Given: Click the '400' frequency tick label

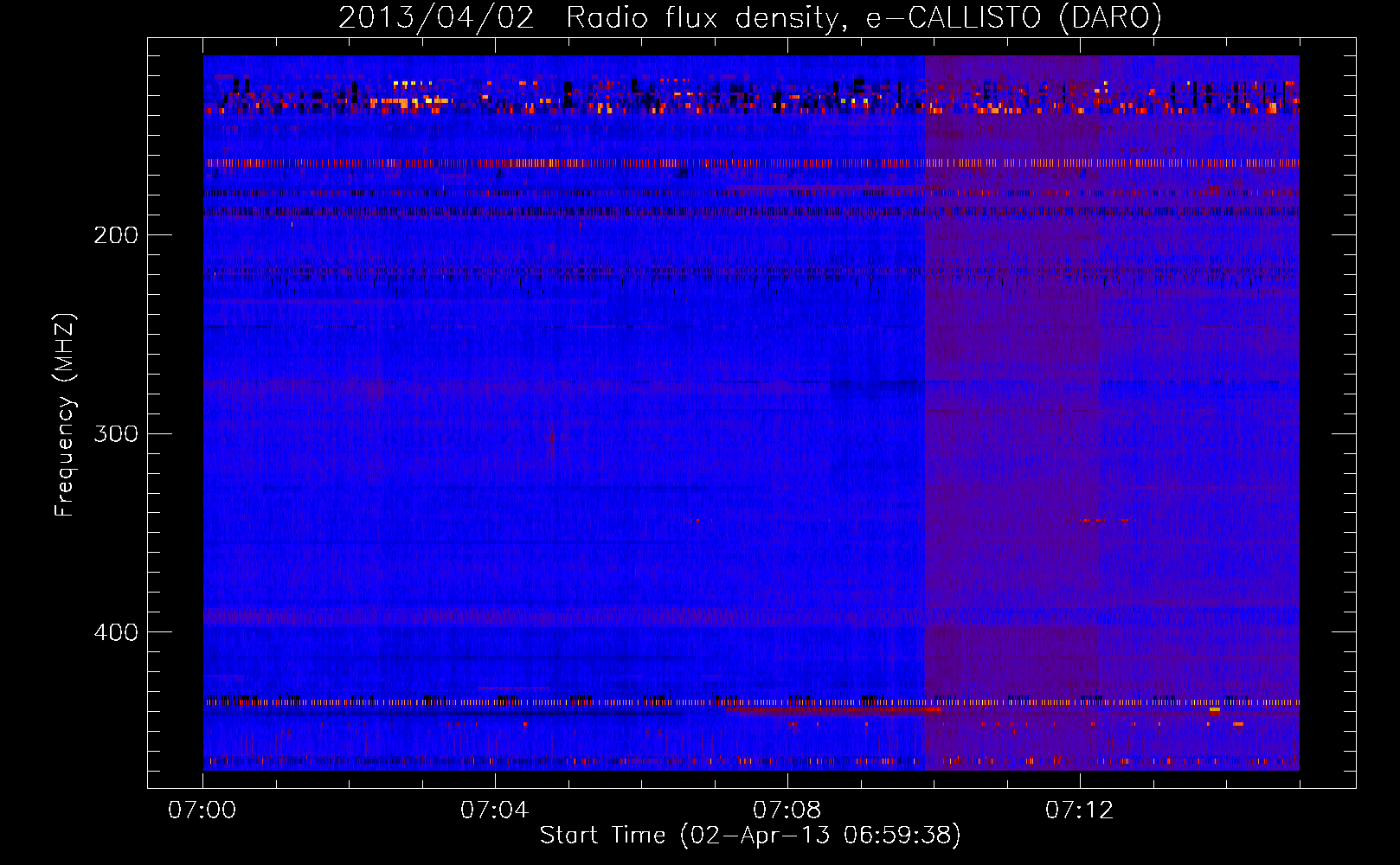Looking at the screenshot, I should coord(116,632).
